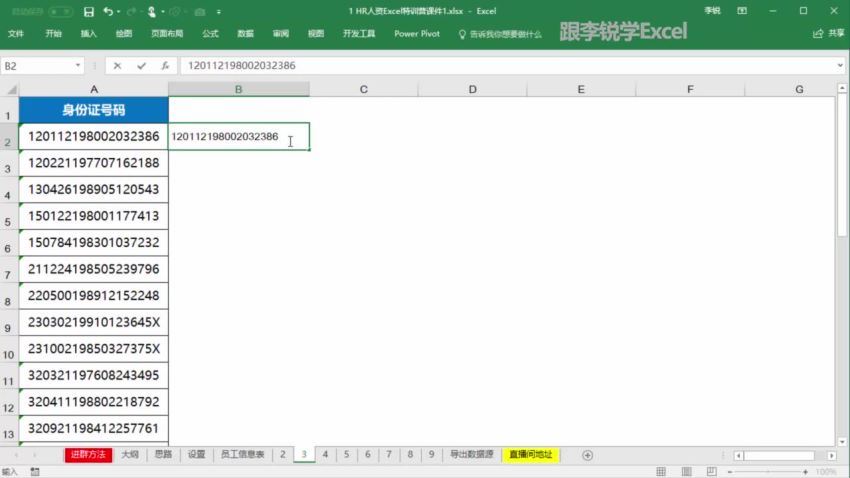Click the macro record icon in status bar

tap(35, 472)
